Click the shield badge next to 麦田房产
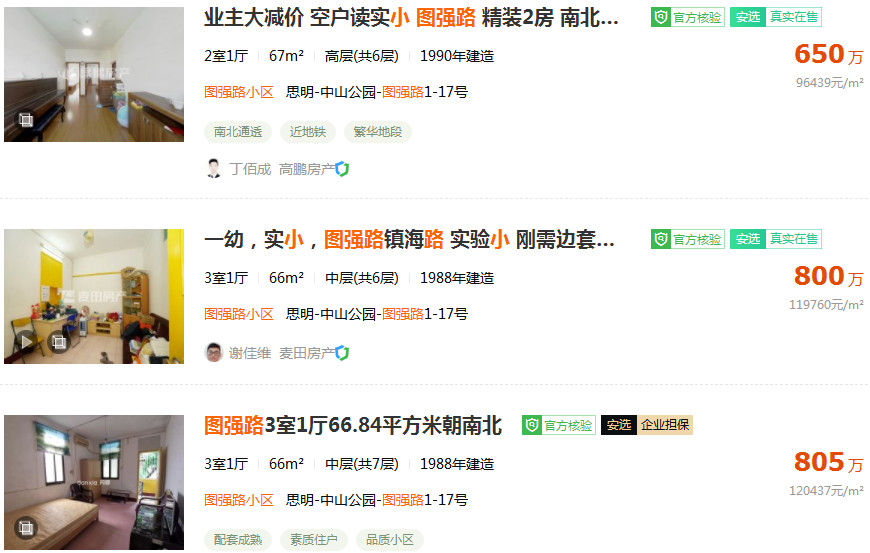 click(342, 353)
